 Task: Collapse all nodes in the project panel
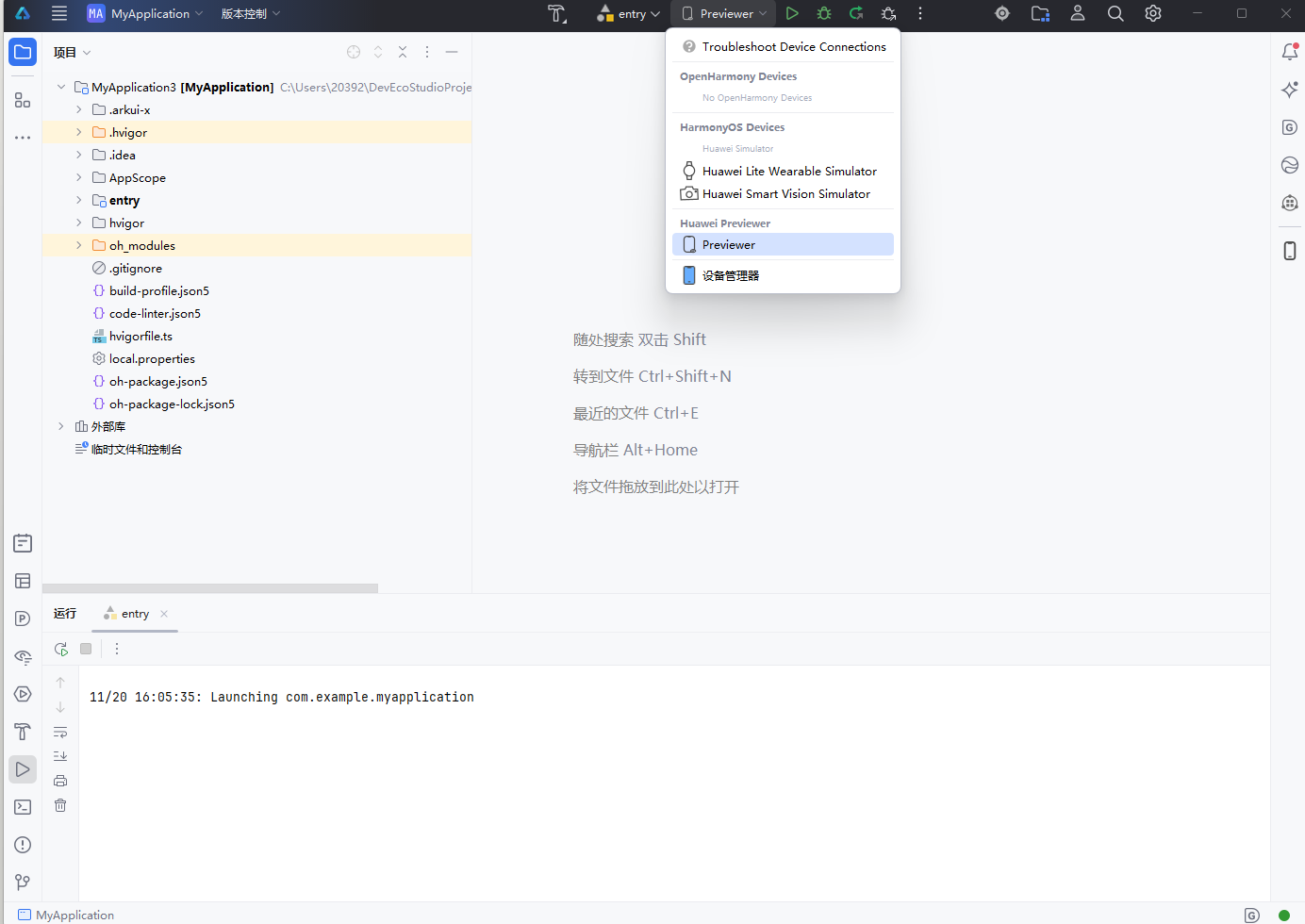[x=403, y=52]
